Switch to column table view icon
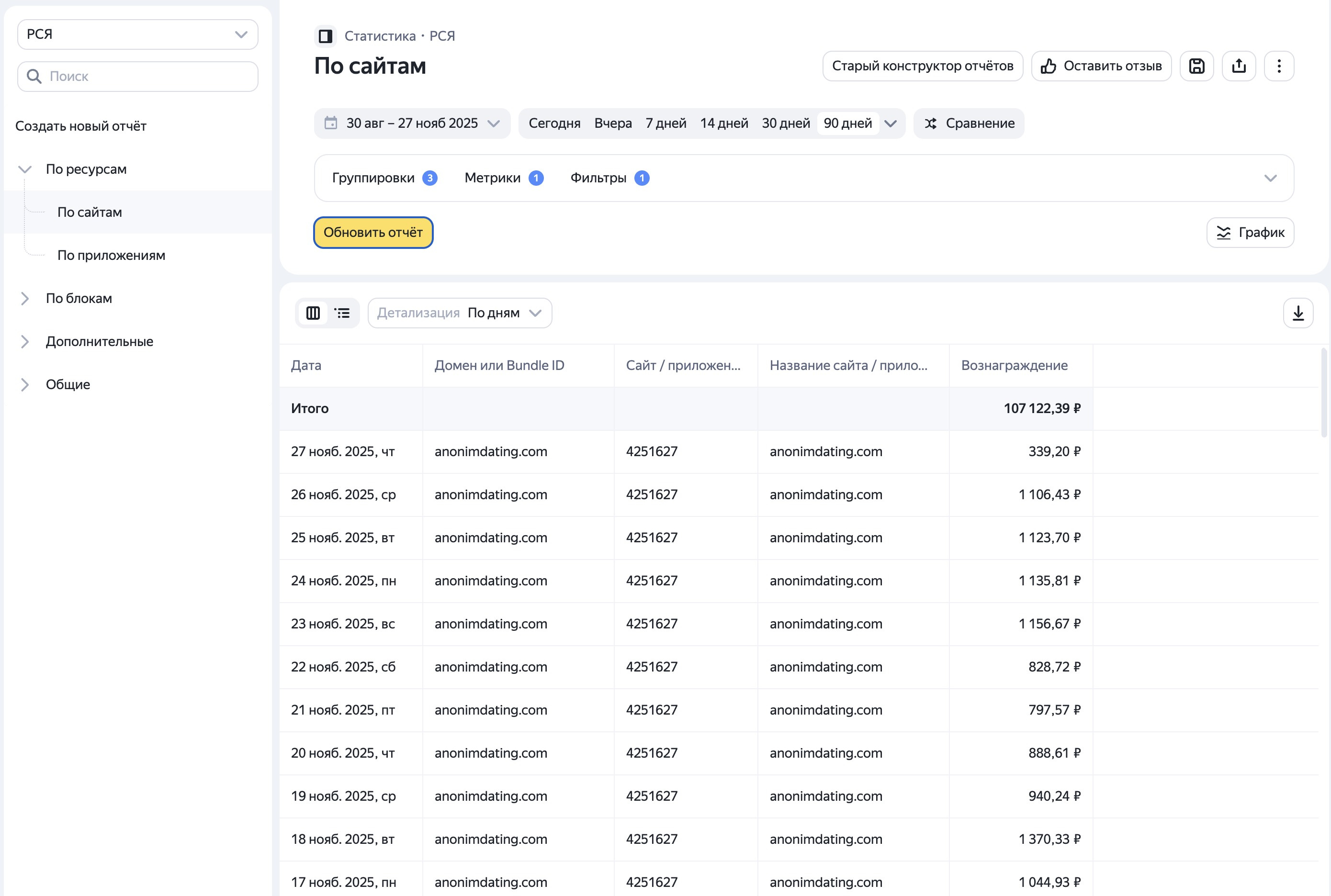This screenshot has height=896, width=1331. (313, 313)
